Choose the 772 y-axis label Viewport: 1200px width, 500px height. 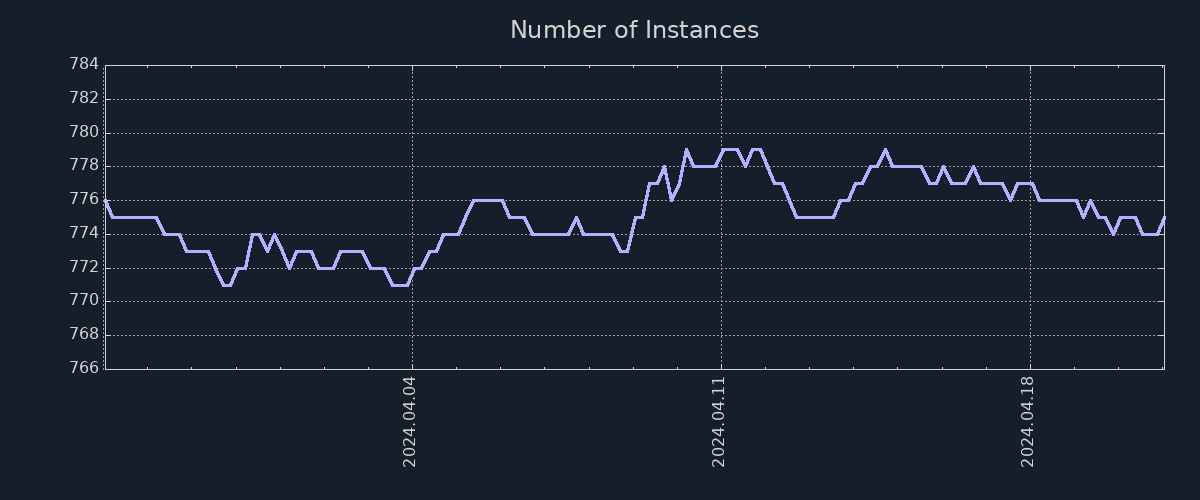coord(84,267)
